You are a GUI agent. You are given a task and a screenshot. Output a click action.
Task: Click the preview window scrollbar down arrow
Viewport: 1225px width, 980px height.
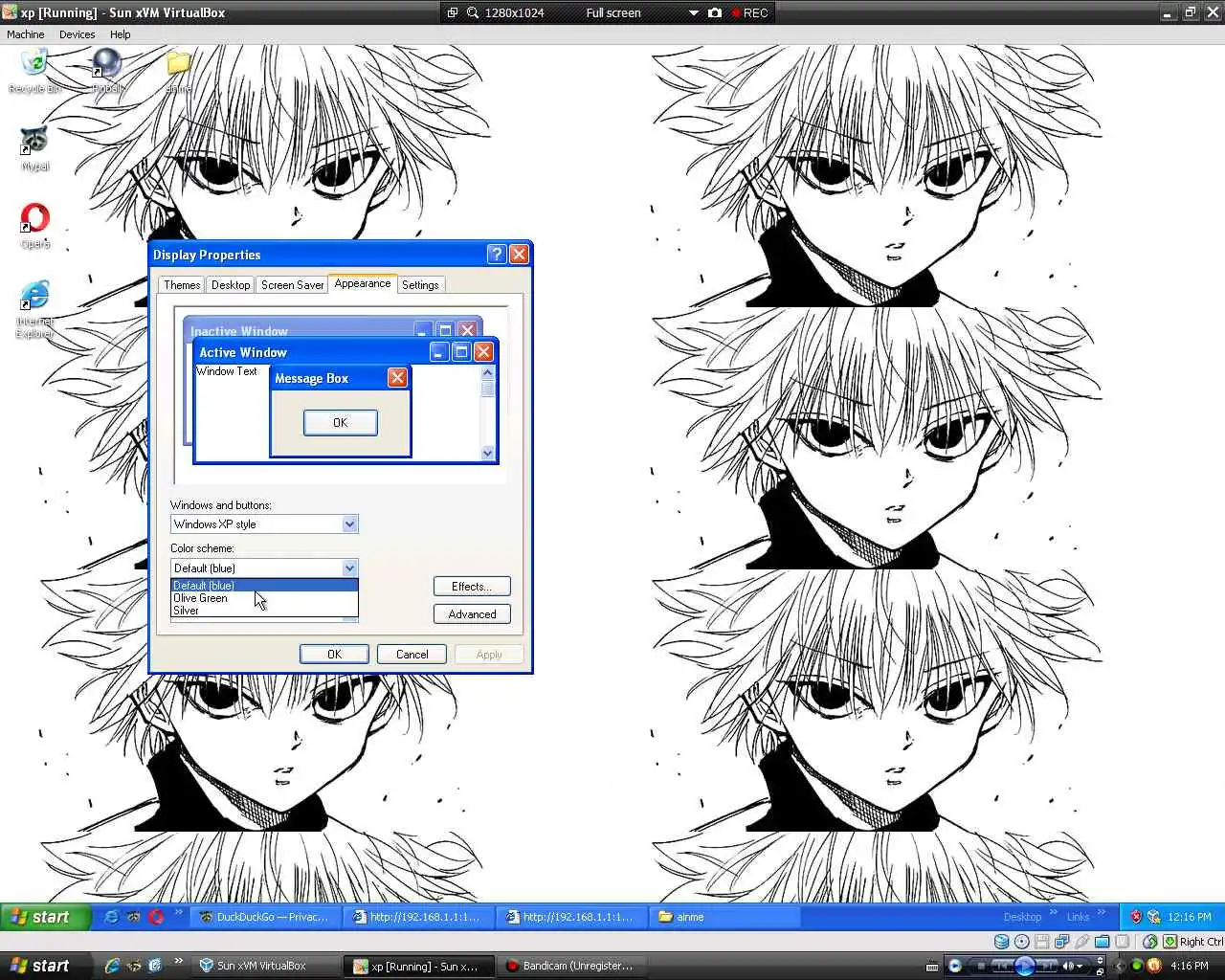pyautogui.click(x=487, y=454)
